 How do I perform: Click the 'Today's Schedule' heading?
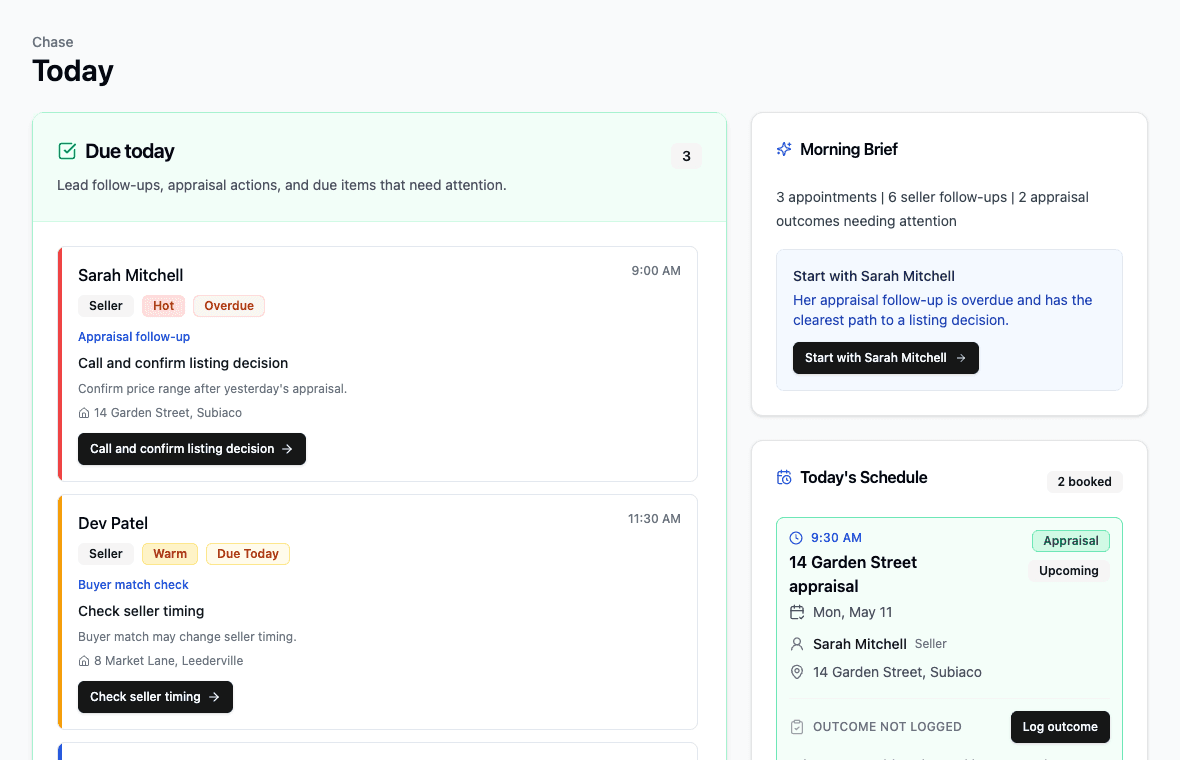864,477
